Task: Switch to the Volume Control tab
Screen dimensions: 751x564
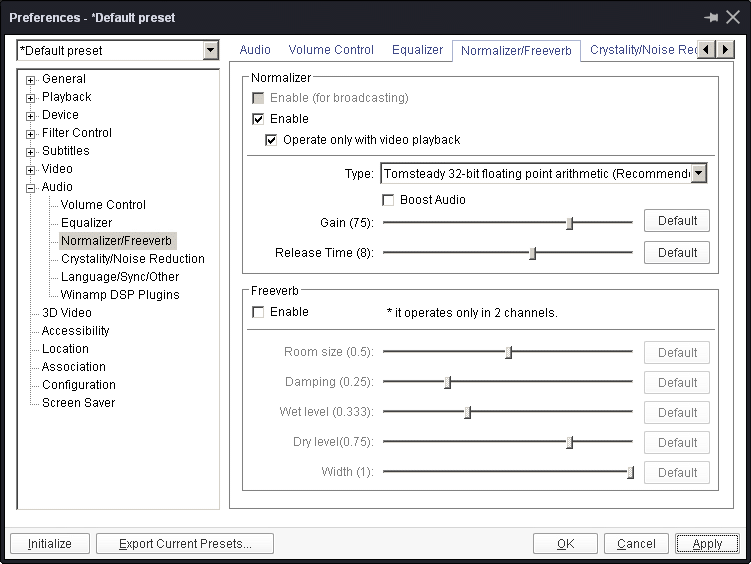Action: click(x=331, y=50)
